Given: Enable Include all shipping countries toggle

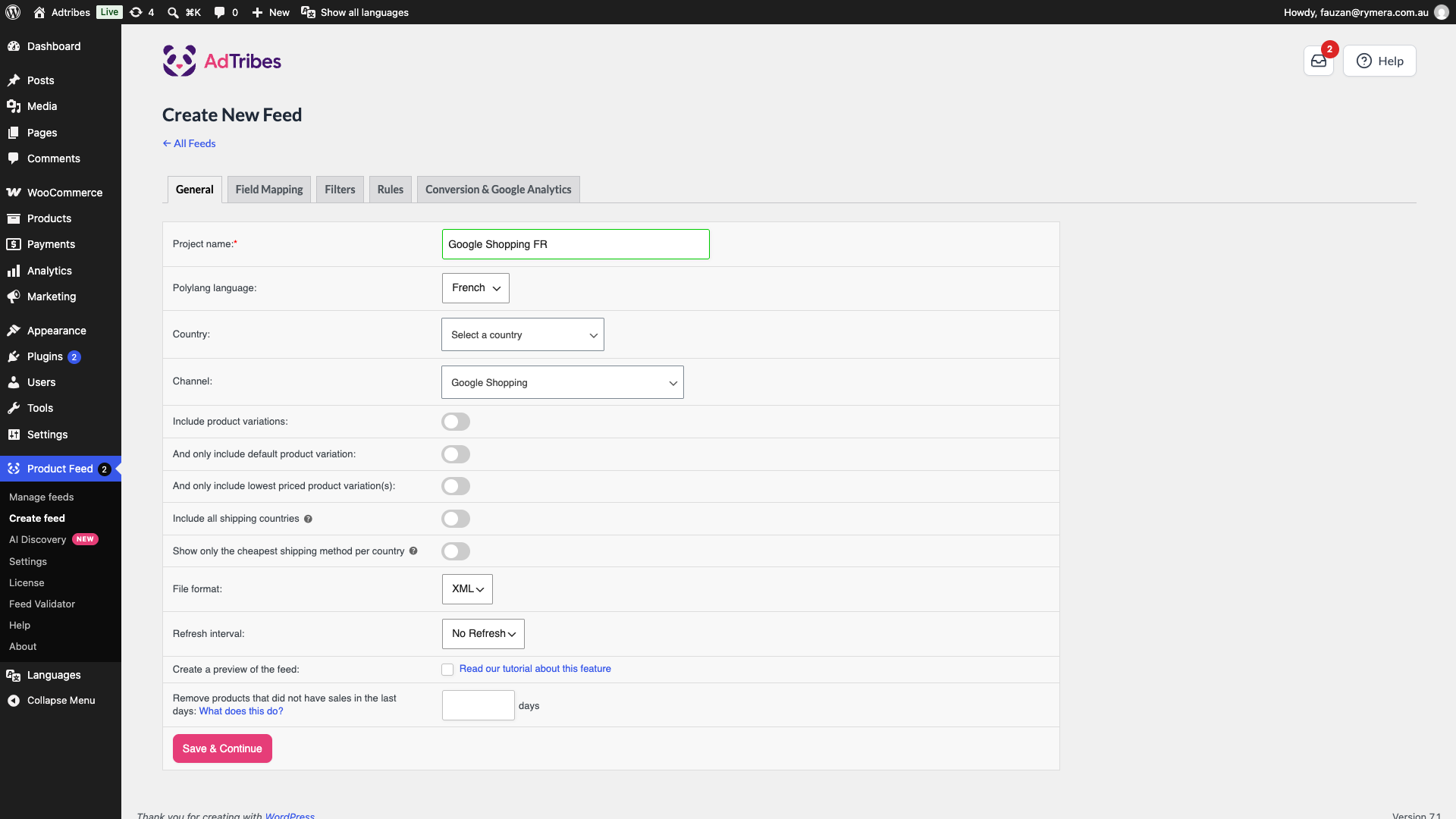Looking at the screenshot, I should tap(456, 519).
